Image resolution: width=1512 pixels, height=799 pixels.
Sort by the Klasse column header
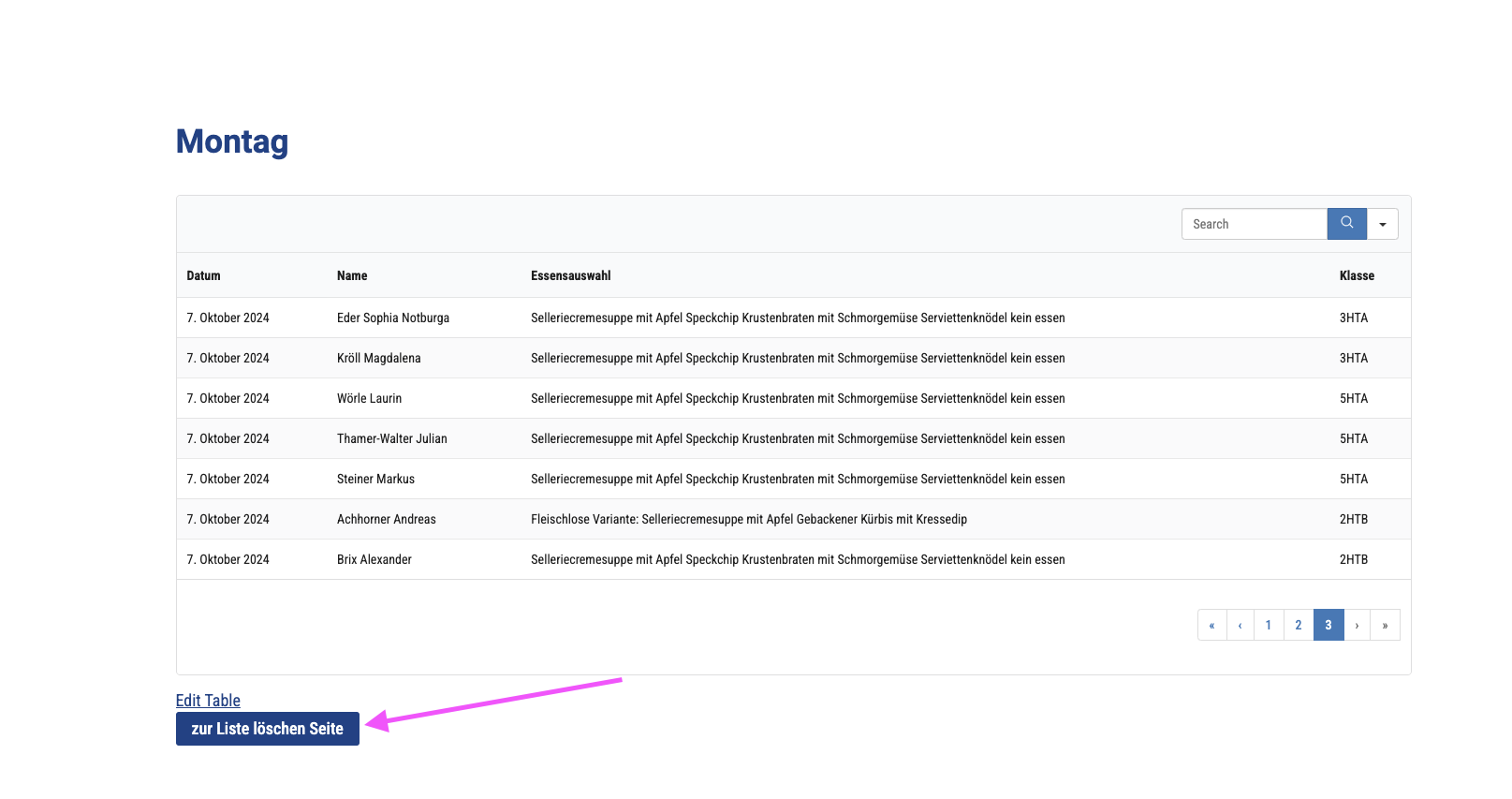tap(1357, 275)
